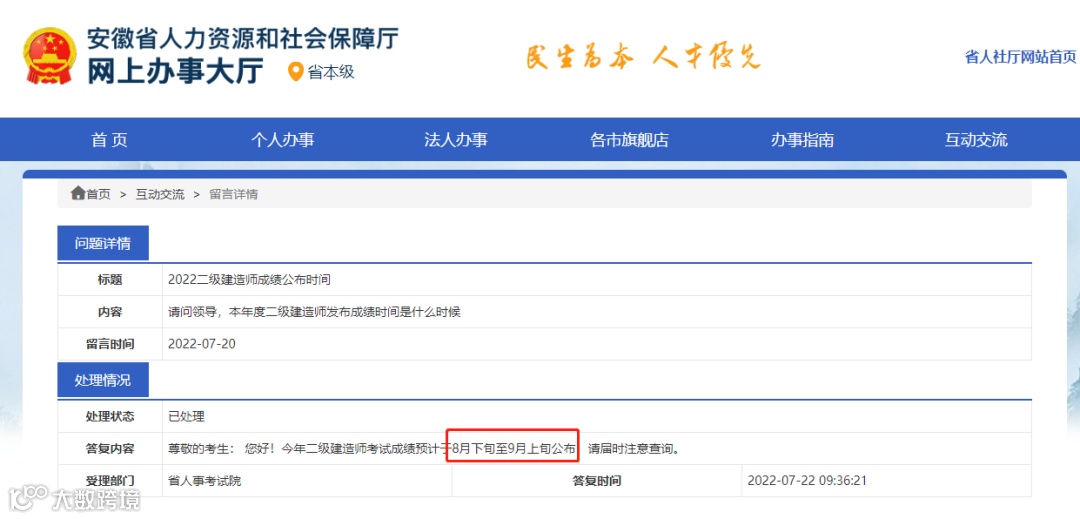Open 互动交流 navigation menu item
The height and width of the screenshot is (519, 1080).
(976, 140)
